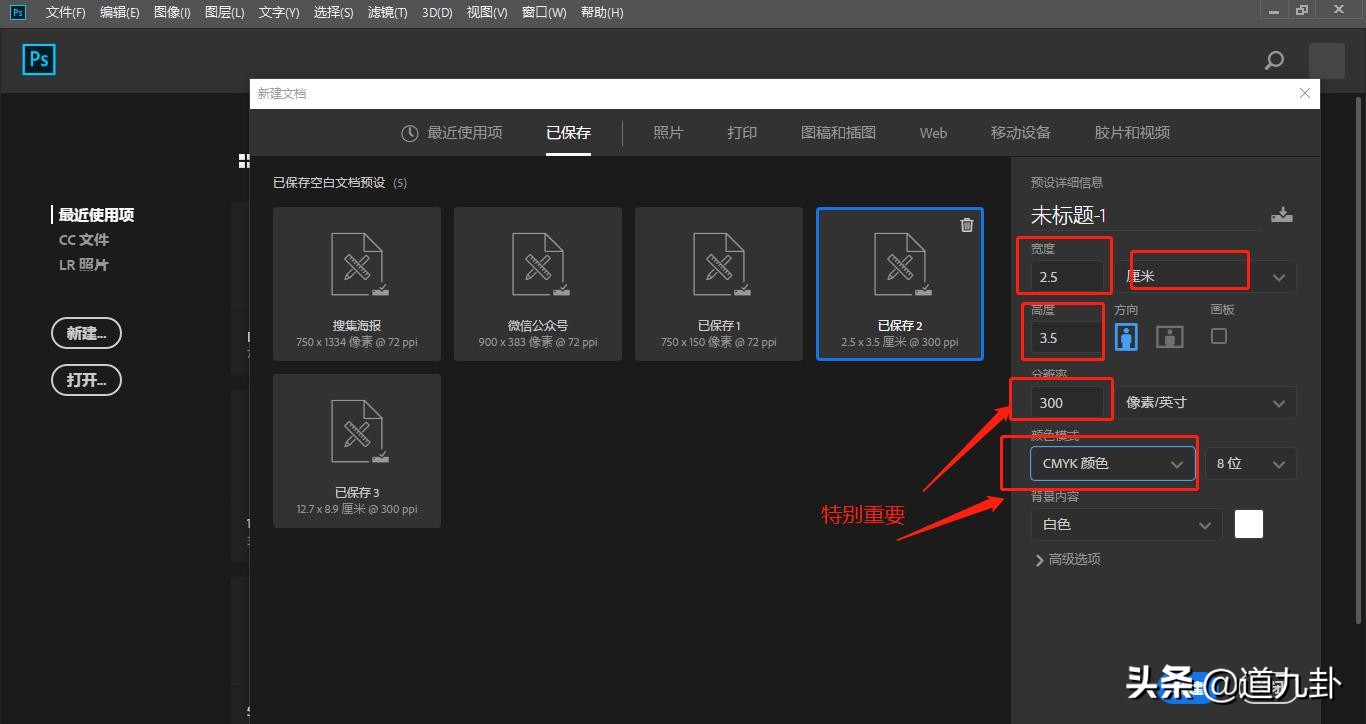Click the save preset icon beside 未标题-1
The width and height of the screenshot is (1366, 724).
(1281, 214)
